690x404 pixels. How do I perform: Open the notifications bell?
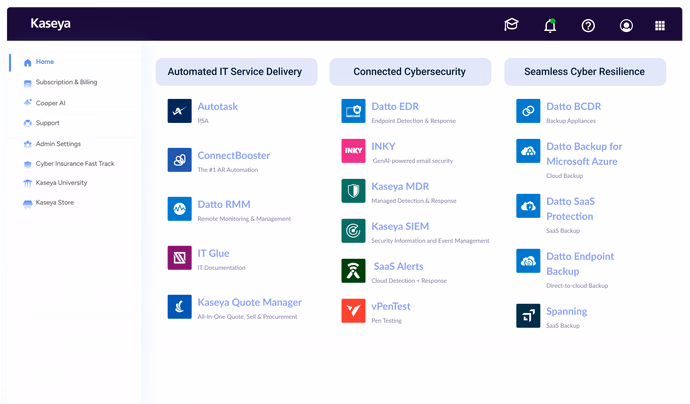550,26
